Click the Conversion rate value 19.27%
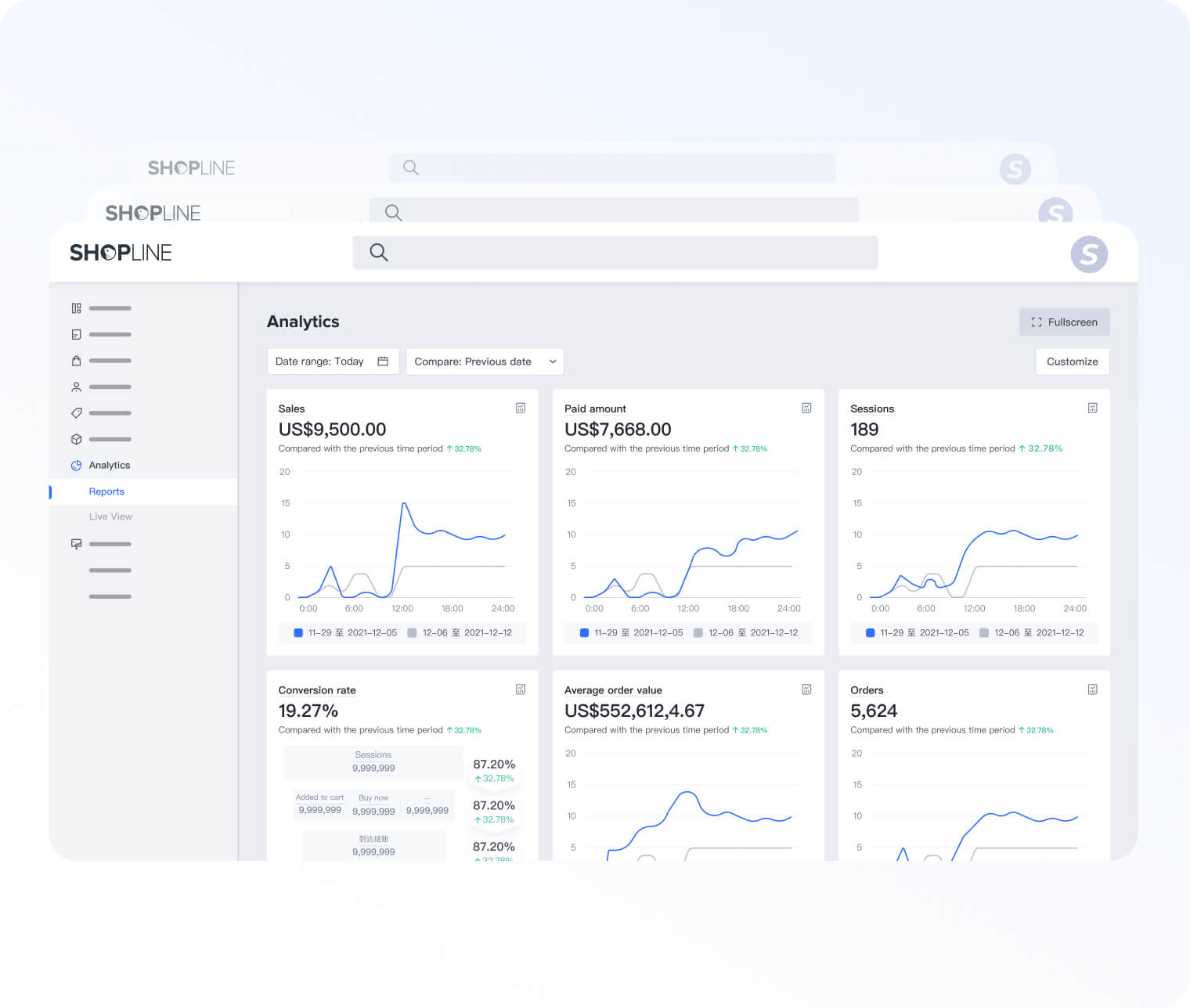 tap(308, 711)
